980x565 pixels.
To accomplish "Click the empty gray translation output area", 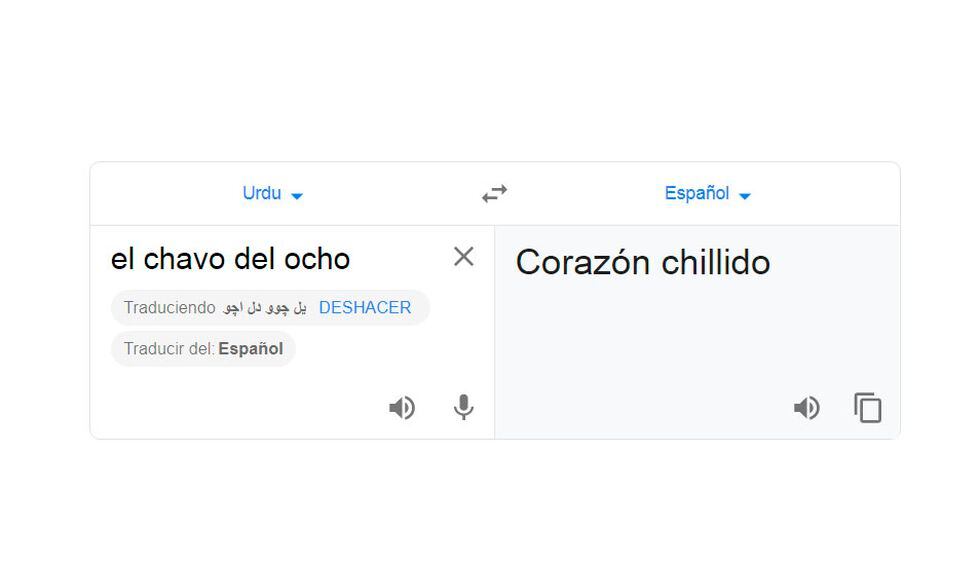I will click(x=697, y=340).
